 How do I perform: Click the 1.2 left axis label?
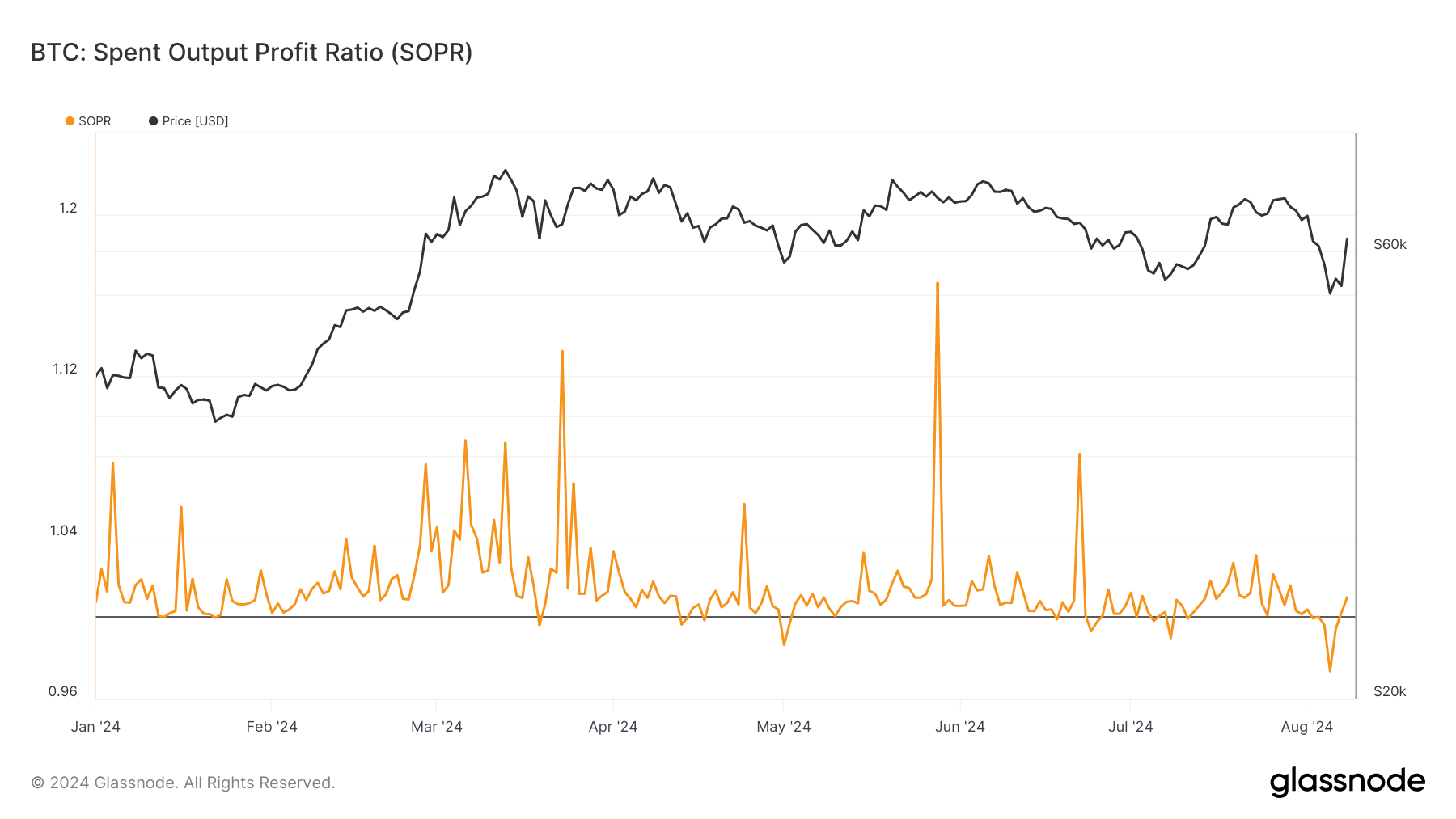click(68, 208)
